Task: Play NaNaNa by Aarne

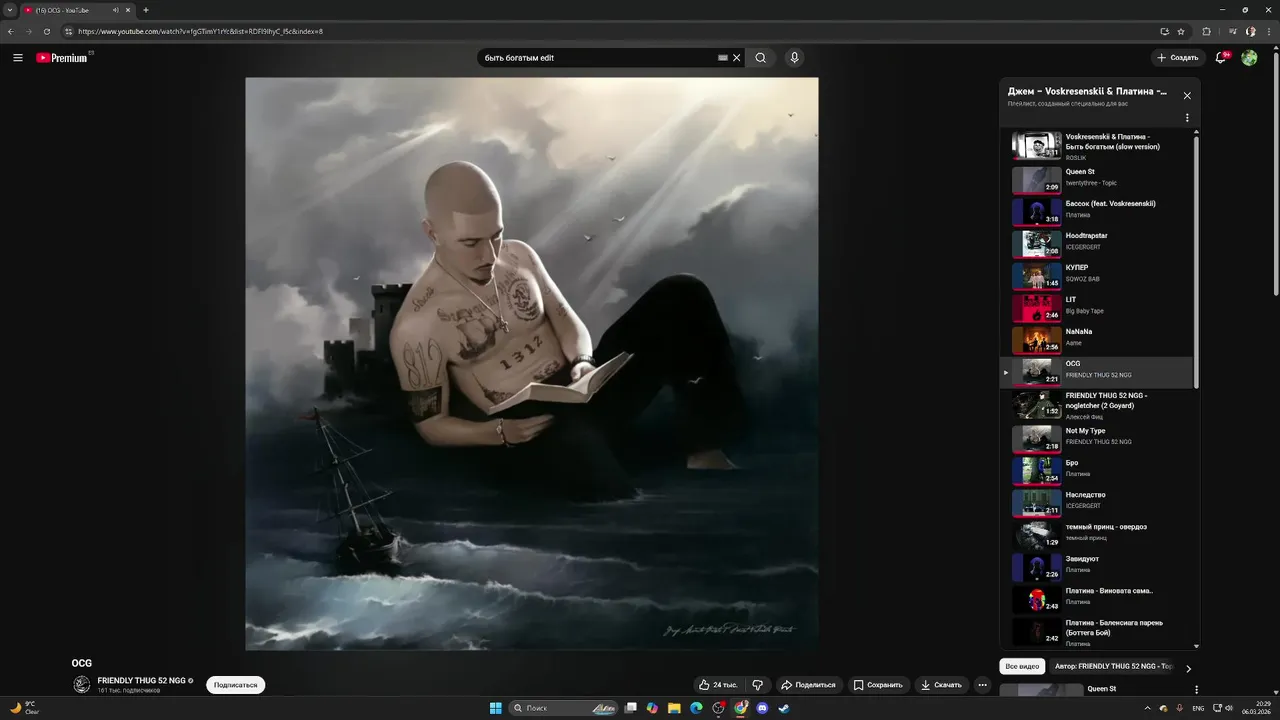Action: click(x=1097, y=340)
